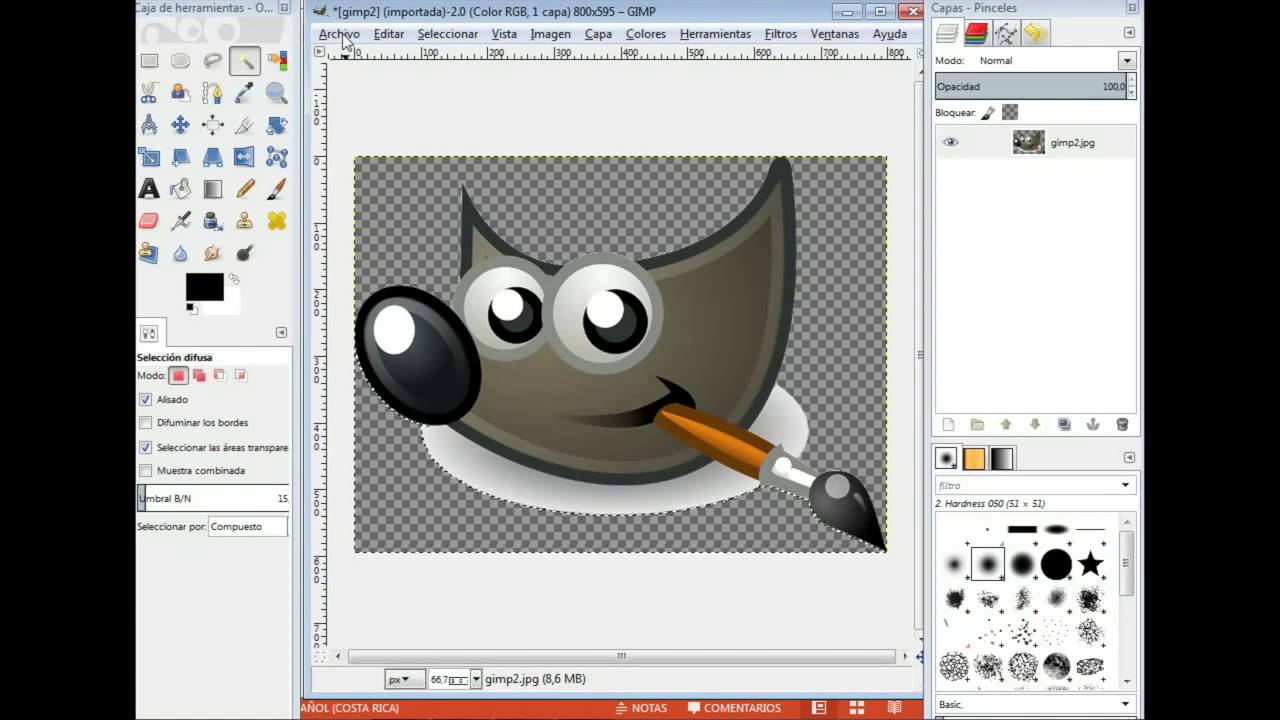Enable Difuminar los bordes checkbox
The width and height of the screenshot is (1280, 720).
pos(146,422)
